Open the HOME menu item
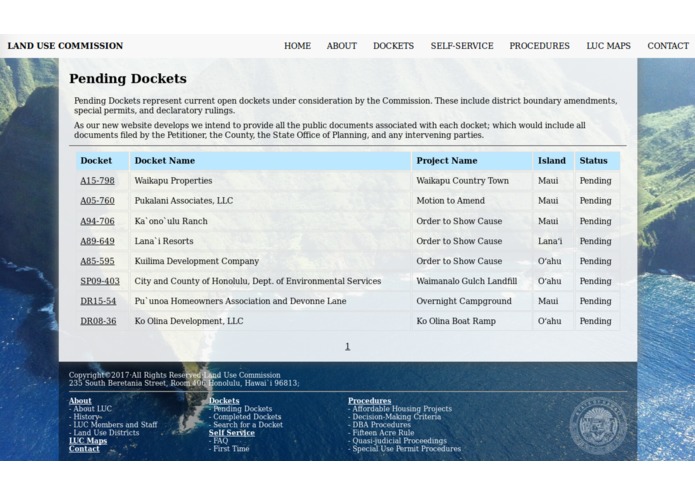The width and height of the screenshot is (695, 494). (x=297, y=46)
